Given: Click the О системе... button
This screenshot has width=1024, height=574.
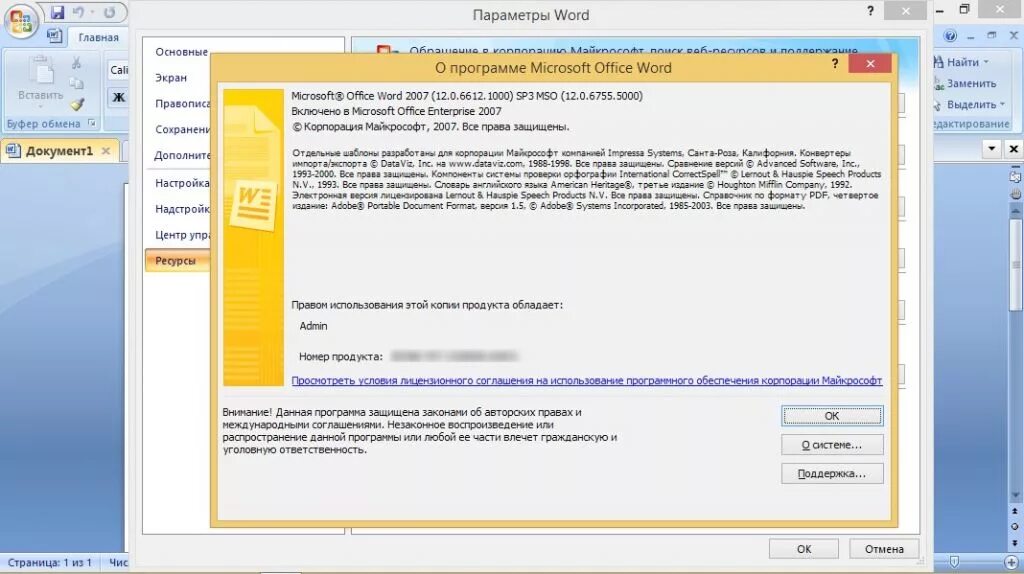Looking at the screenshot, I should 832,445.
